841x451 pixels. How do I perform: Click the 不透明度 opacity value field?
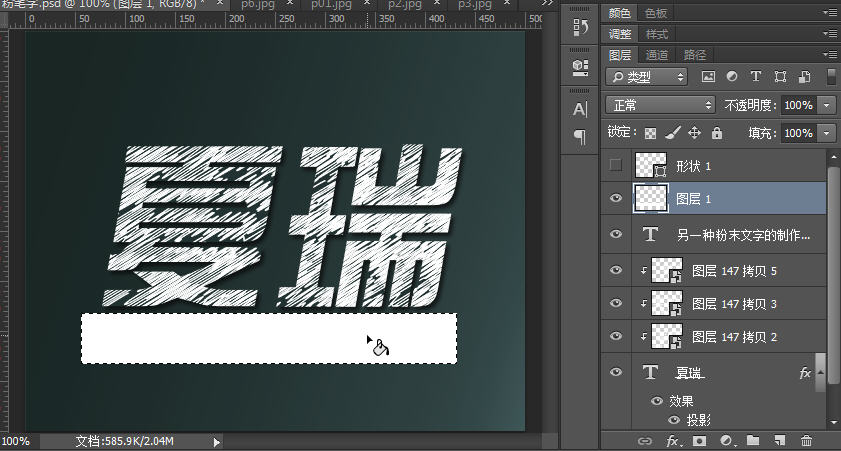[799, 105]
